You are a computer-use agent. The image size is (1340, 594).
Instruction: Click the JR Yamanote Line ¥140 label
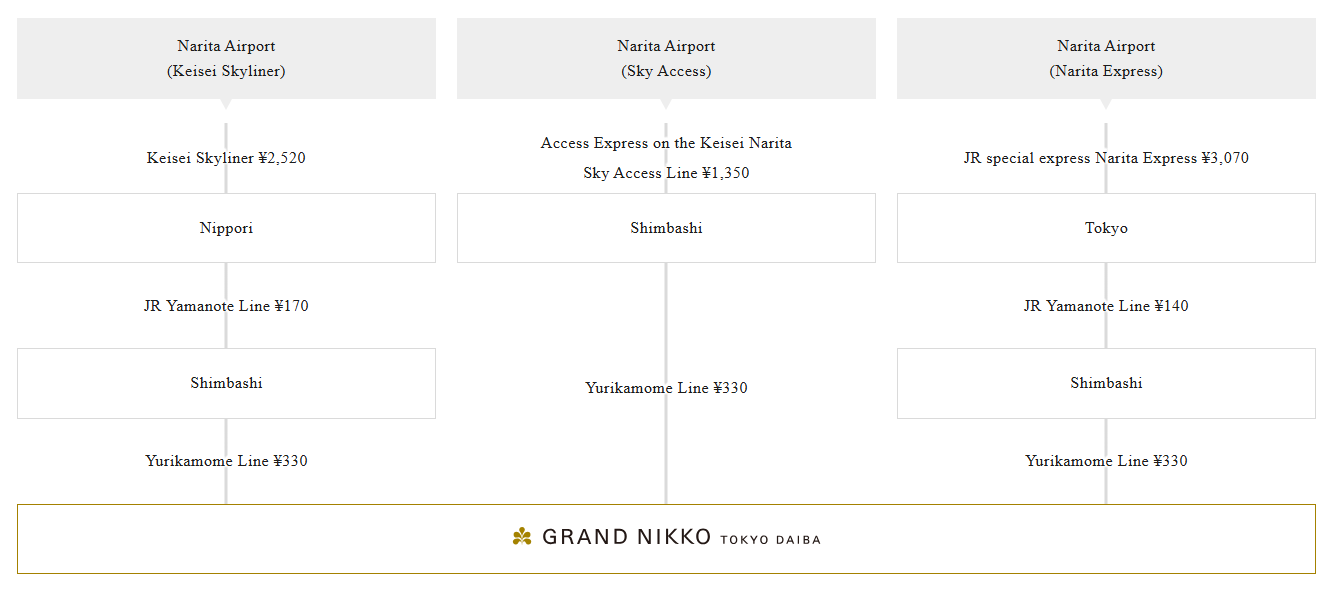click(1106, 306)
